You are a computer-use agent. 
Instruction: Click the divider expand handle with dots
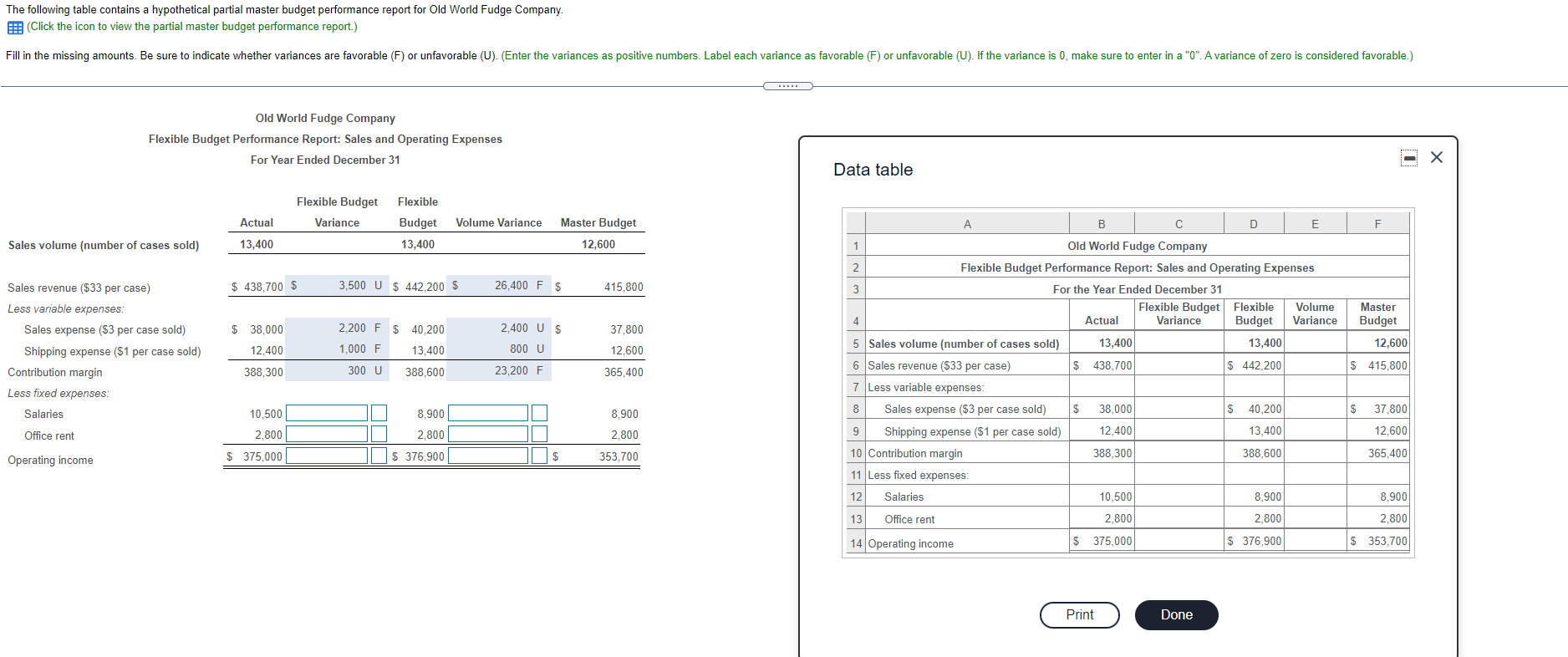(x=787, y=86)
